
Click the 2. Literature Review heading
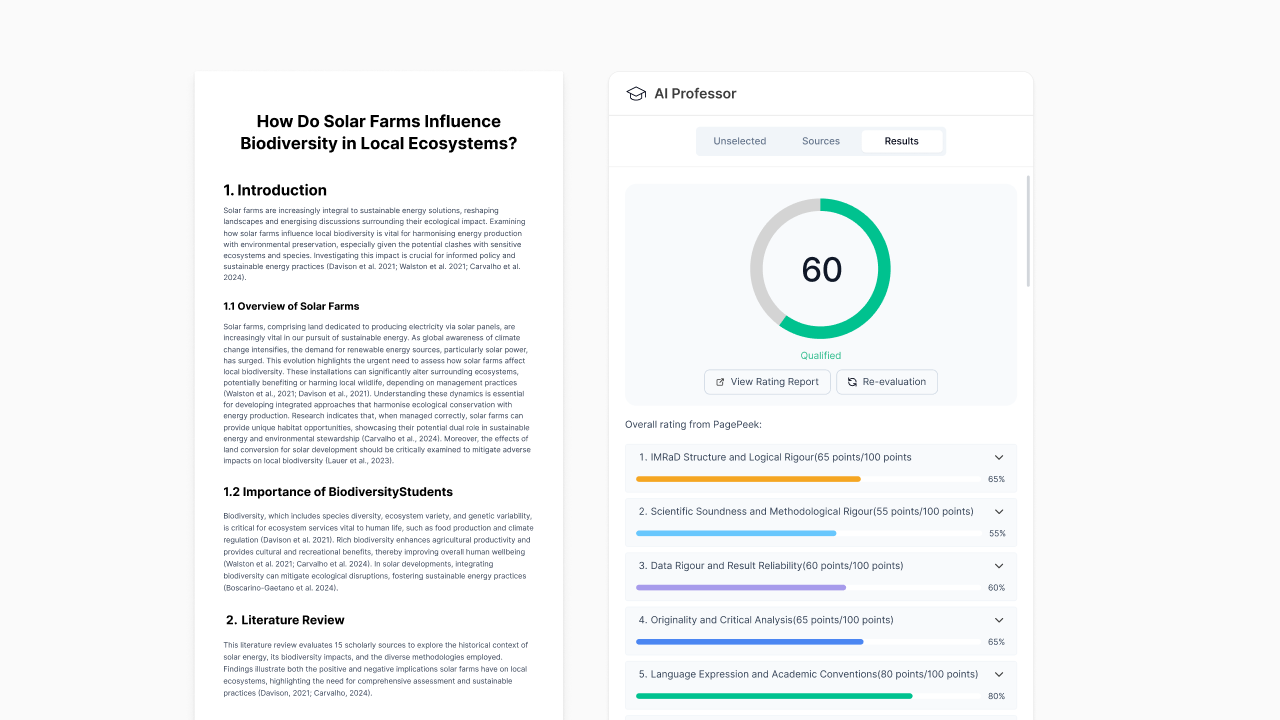pos(285,620)
